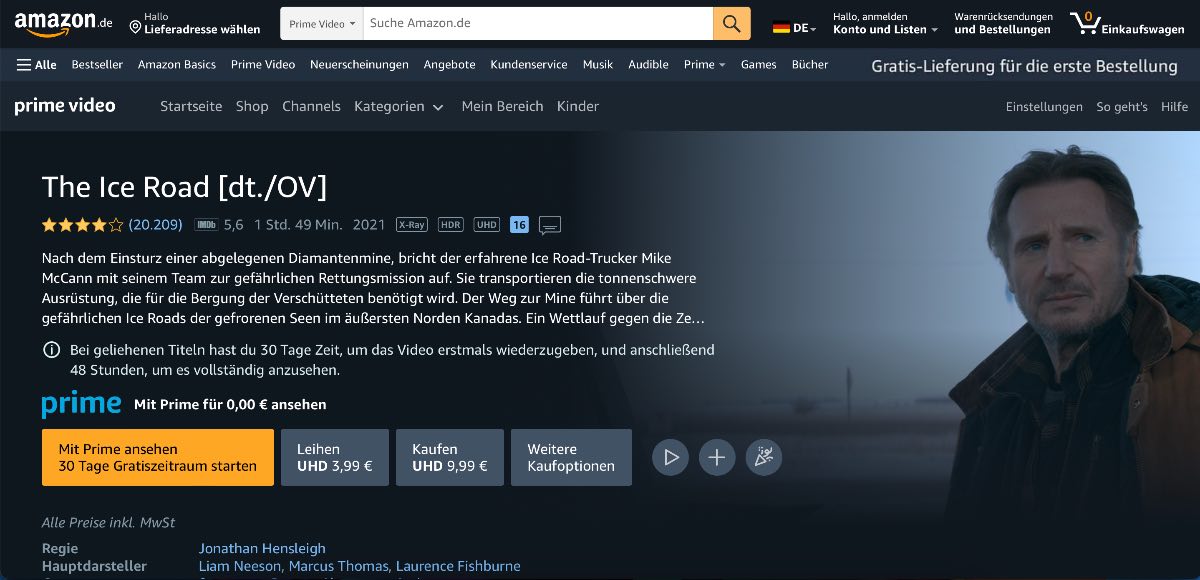The image size is (1200, 580).
Task: Click Gratis-Lieferung für die erste Bestellung banner
Action: 1024,66
